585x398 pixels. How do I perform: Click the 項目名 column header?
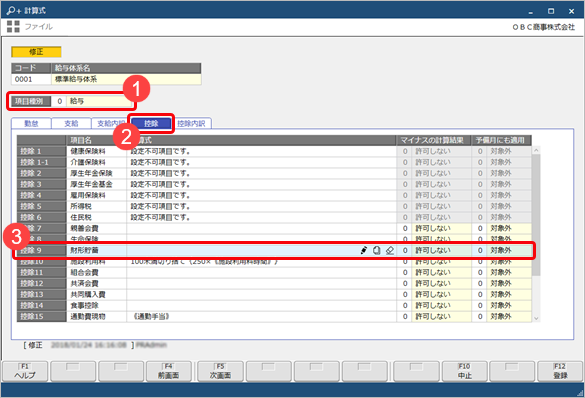[97, 140]
